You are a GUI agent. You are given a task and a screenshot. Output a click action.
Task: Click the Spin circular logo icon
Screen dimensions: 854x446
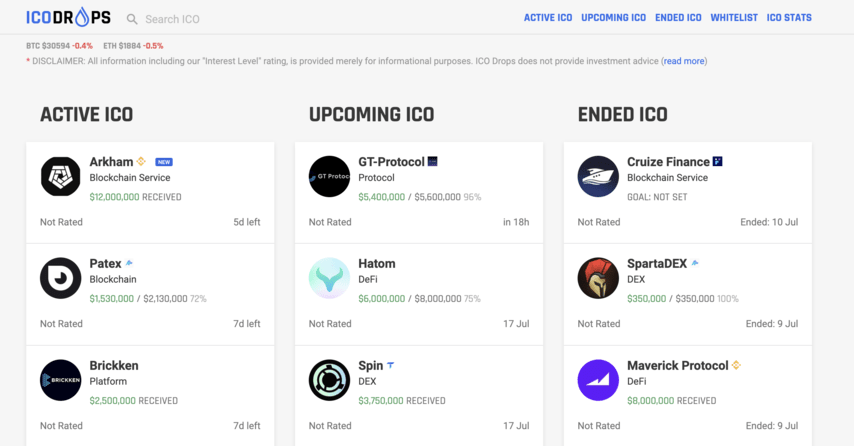pyautogui.click(x=330, y=380)
